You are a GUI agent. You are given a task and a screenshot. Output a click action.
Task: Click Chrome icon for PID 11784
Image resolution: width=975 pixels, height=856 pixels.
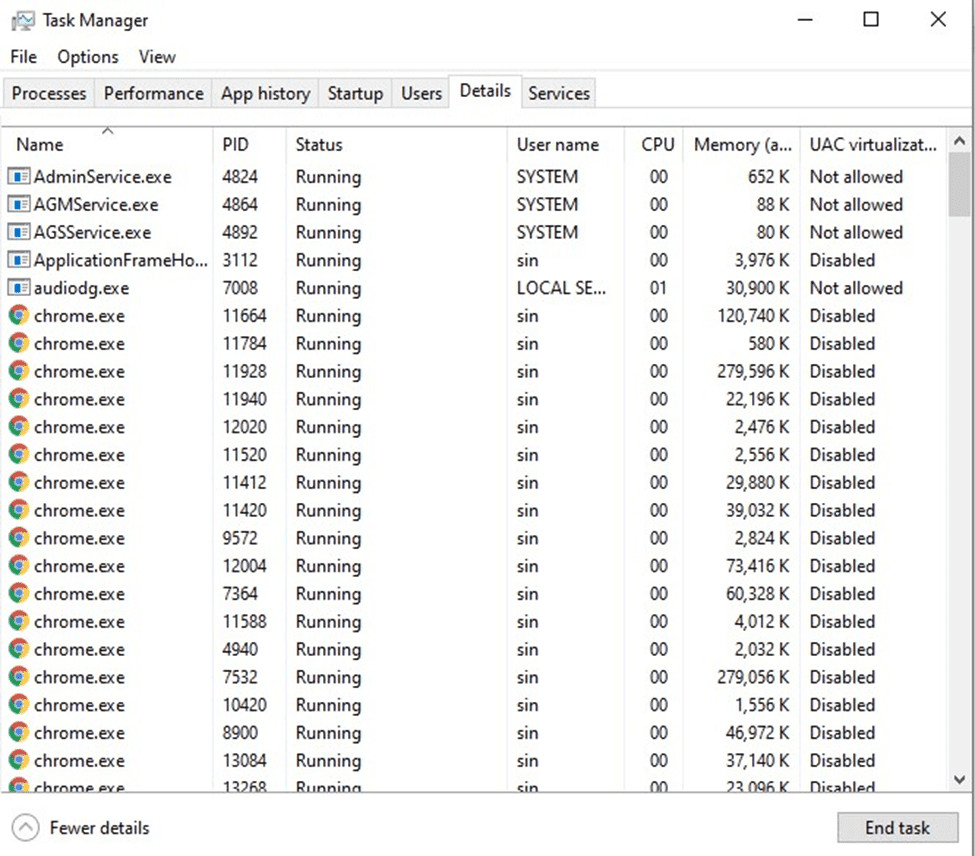click(x=19, y=343)
